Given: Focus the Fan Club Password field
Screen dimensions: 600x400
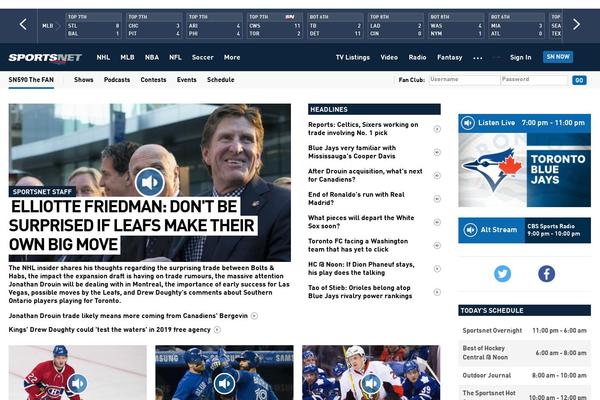Looking at the screenshot, I should point(534,80).
